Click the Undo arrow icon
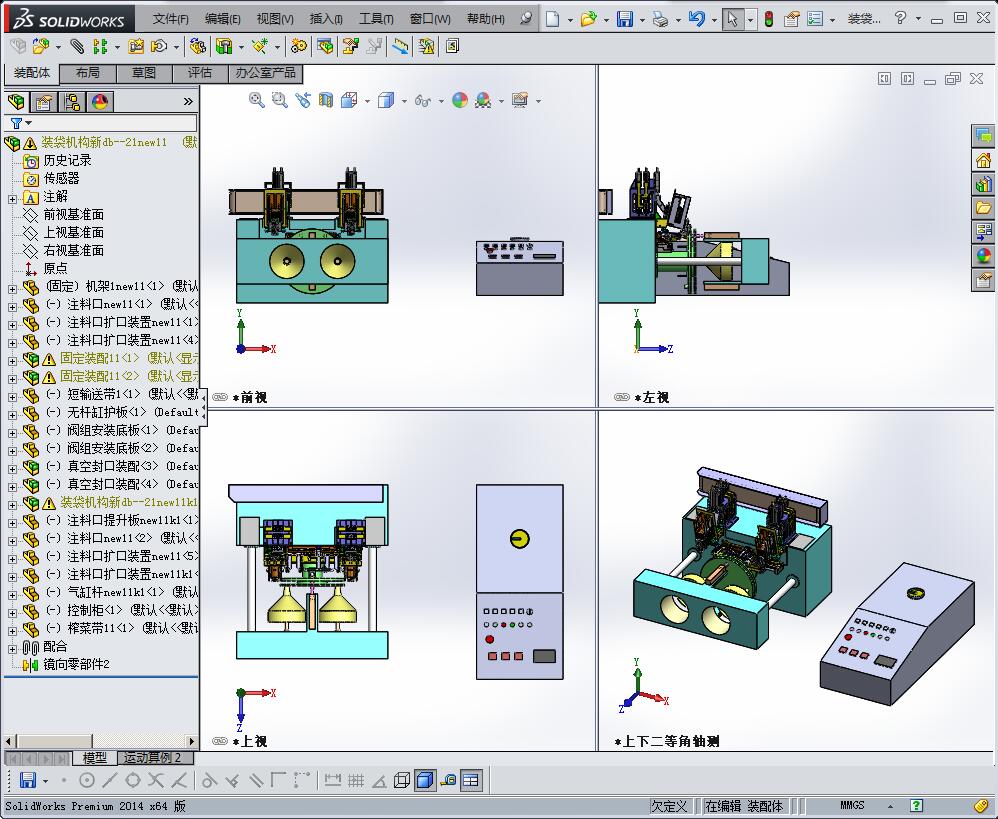The image size is (998, 819). click(x=697, y=19)
